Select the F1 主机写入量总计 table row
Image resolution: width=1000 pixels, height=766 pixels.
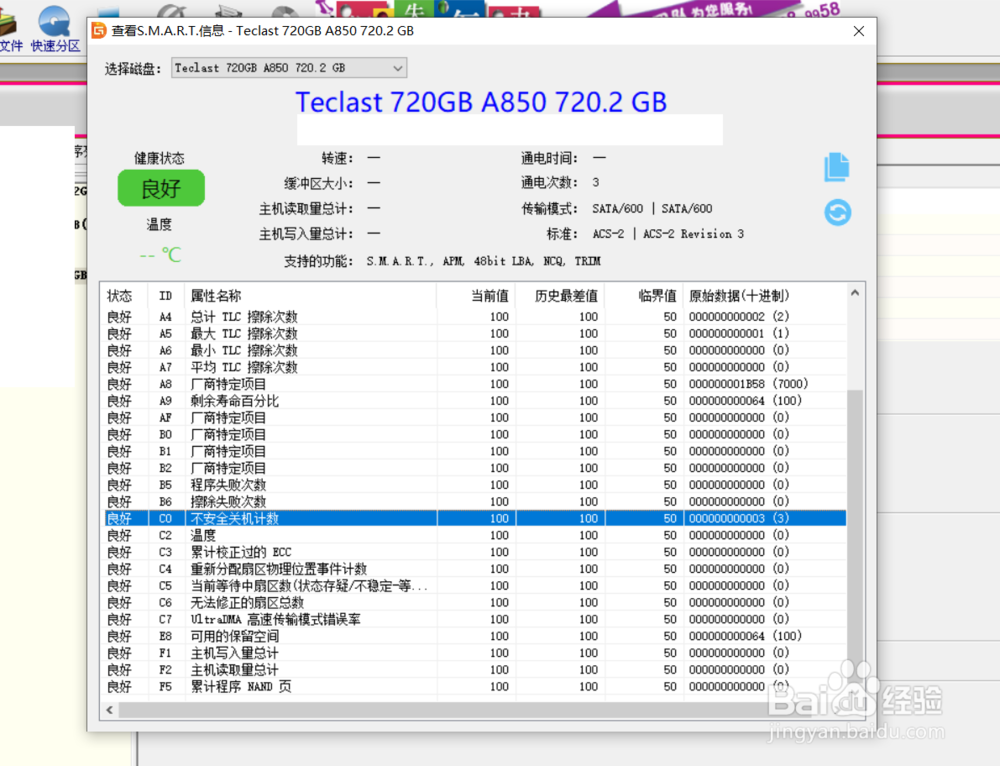(475, 653)
